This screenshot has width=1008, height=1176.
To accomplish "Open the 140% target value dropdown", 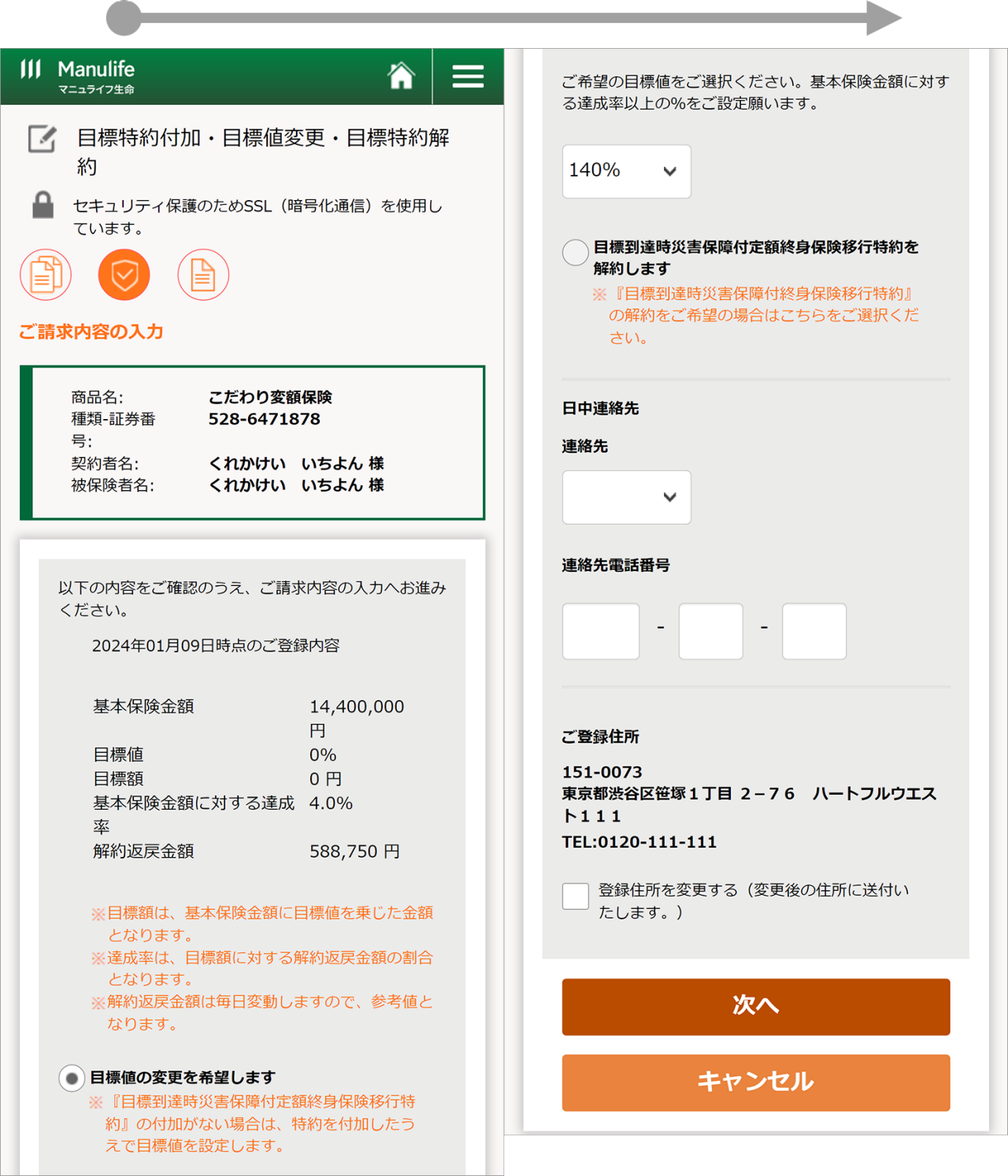I will [x=627, y=171].
